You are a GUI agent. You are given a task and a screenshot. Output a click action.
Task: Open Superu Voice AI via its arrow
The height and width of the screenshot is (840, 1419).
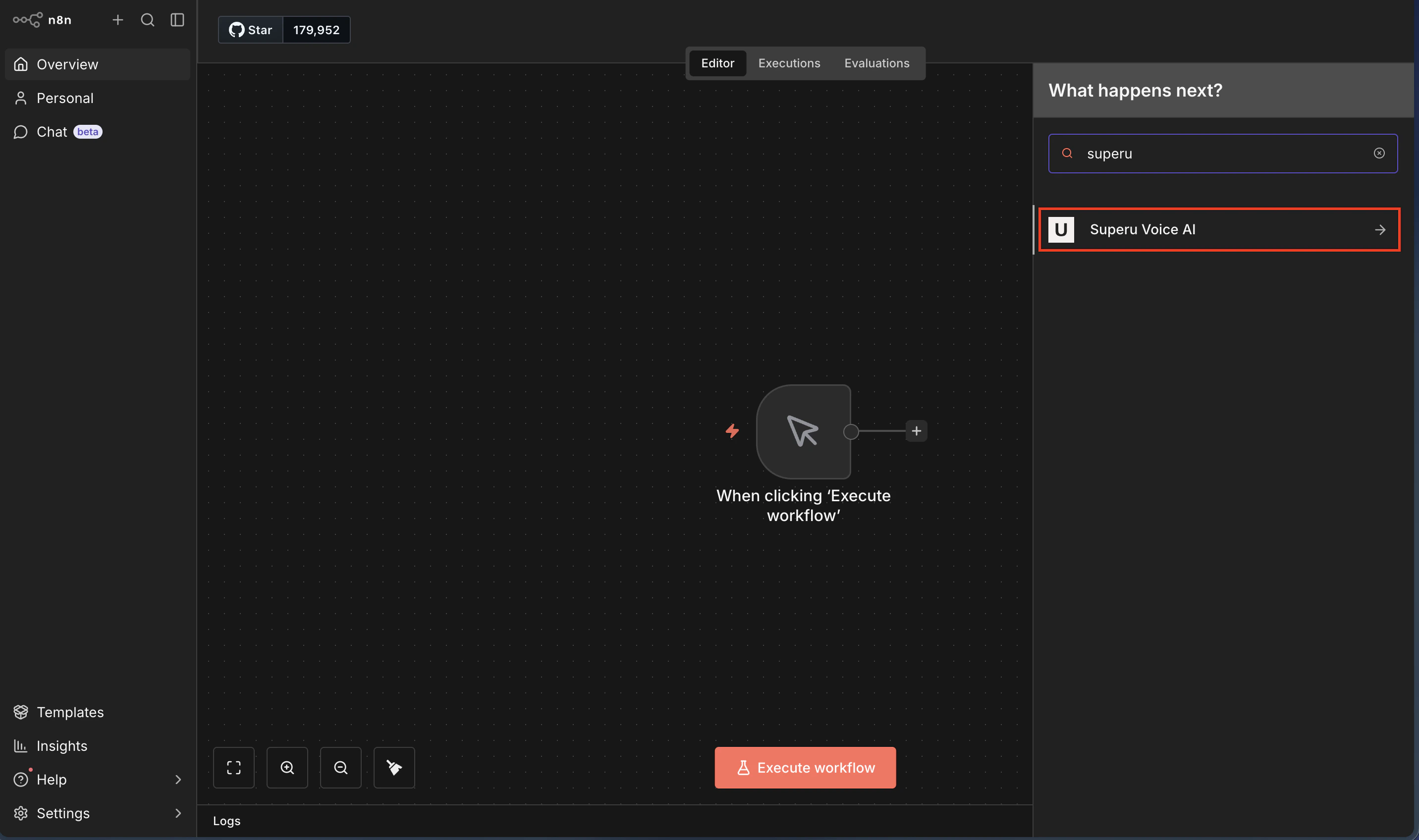[1380, 229]
